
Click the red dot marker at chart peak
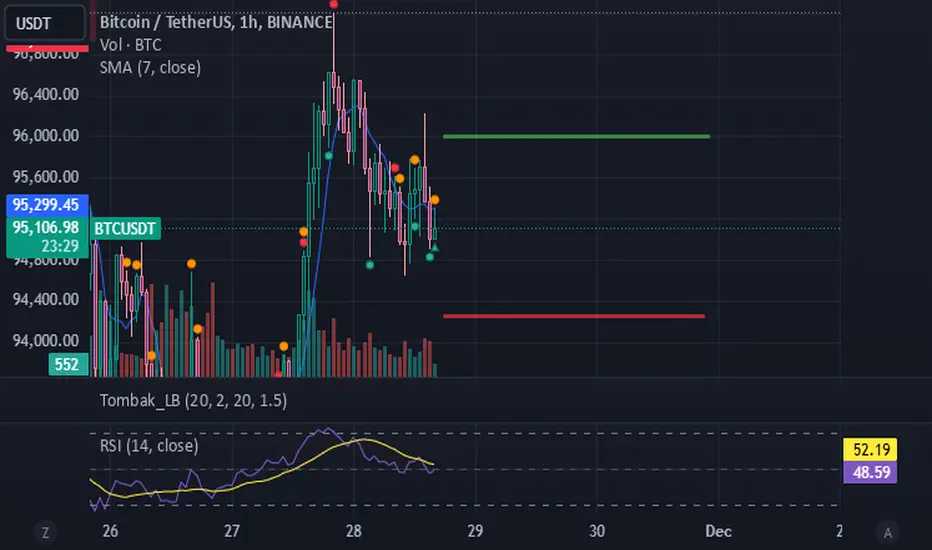click(x=333, y=4)
